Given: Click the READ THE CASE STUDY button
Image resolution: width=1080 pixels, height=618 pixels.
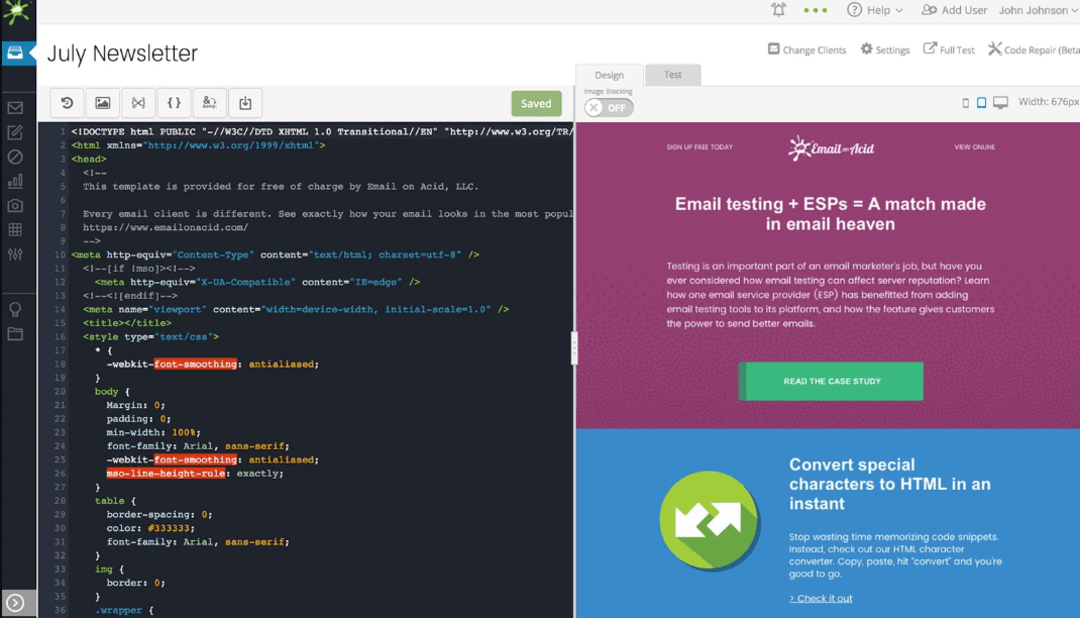Looking at the screenshot, I should pyautogui.click(x=831, y=381).
